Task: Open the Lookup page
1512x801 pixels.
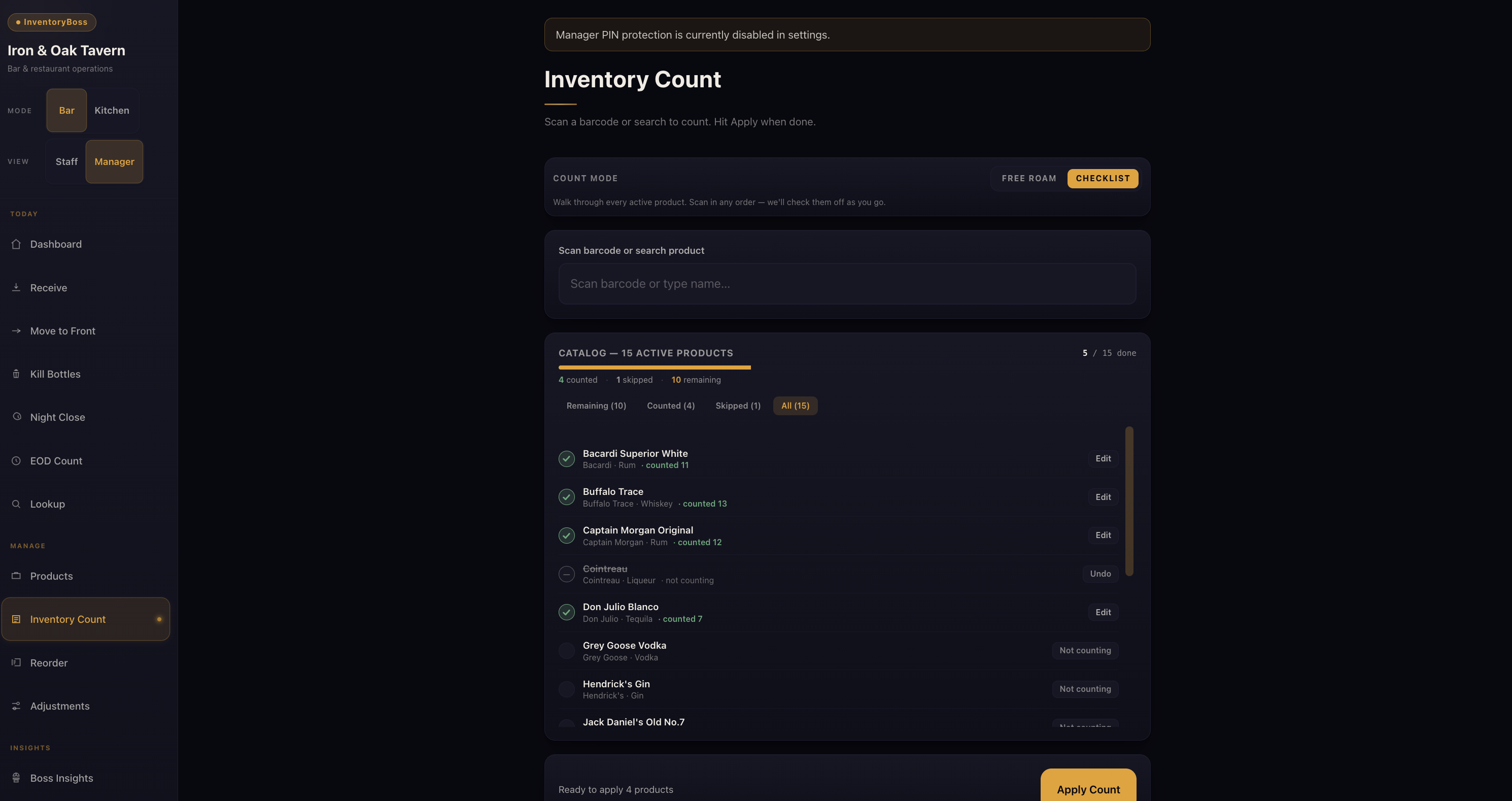Action: 86,504
